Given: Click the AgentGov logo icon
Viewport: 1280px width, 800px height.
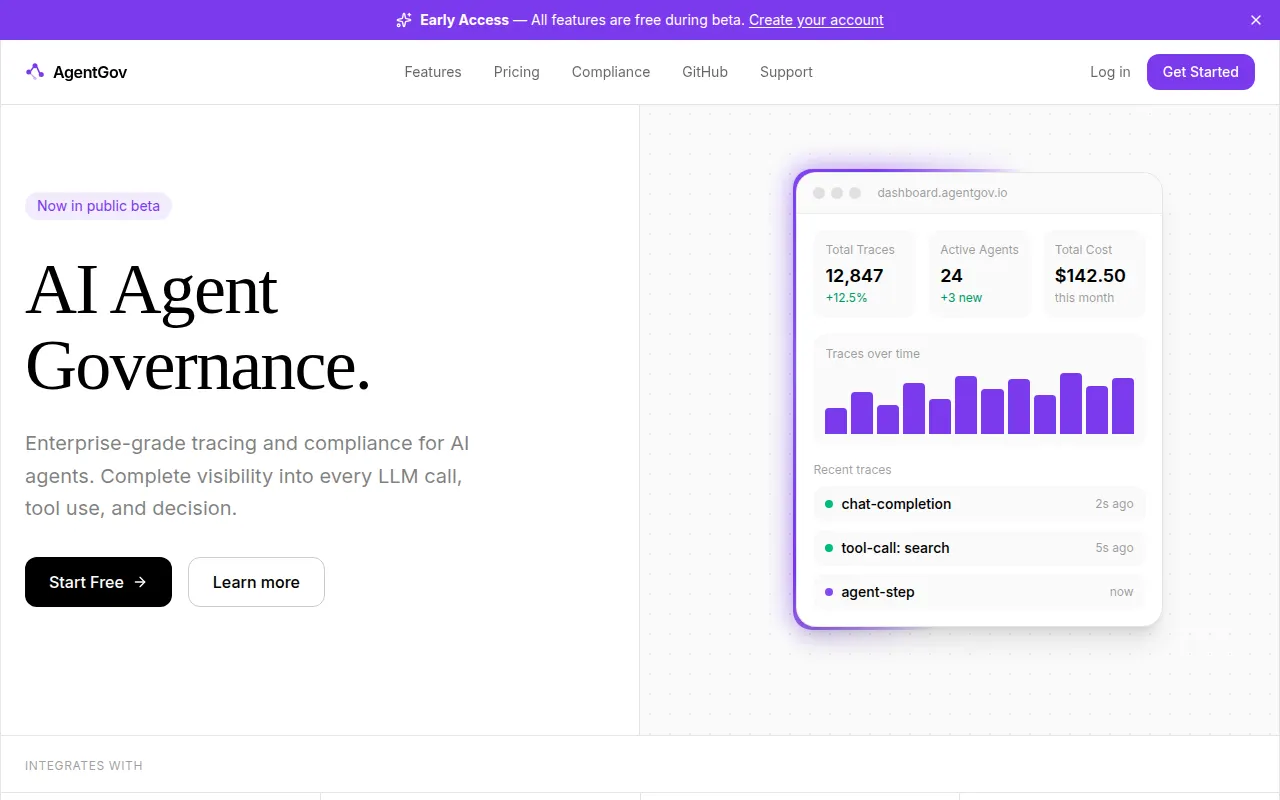Looking at the screenshot, I should [35, 72].
